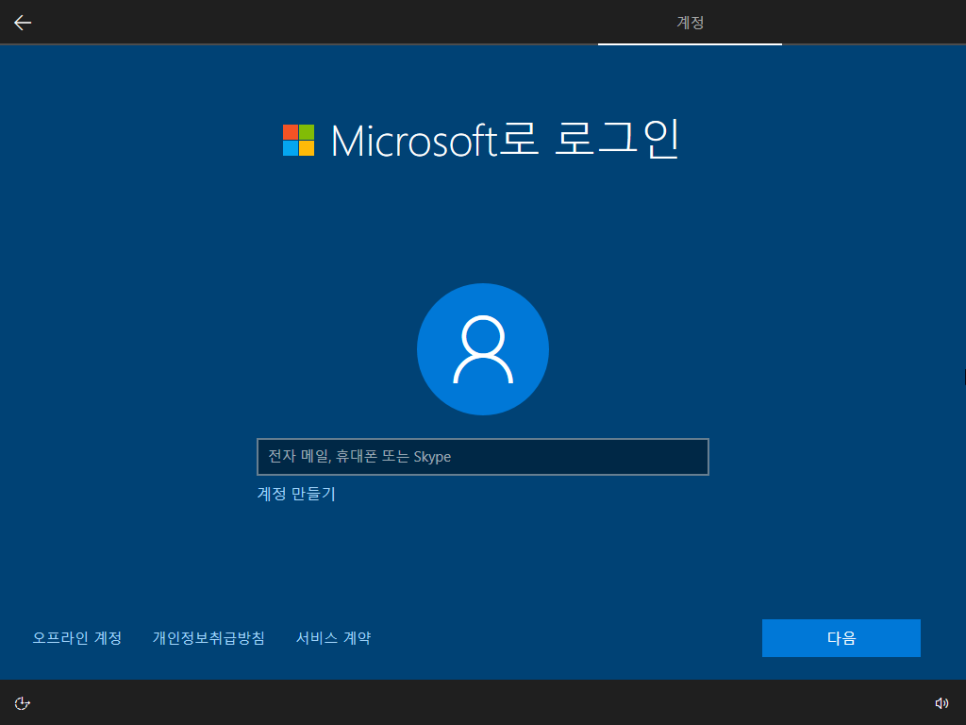Open the 계정 만들기 link
Screen dimensions: 966x725
coord(296,494)
